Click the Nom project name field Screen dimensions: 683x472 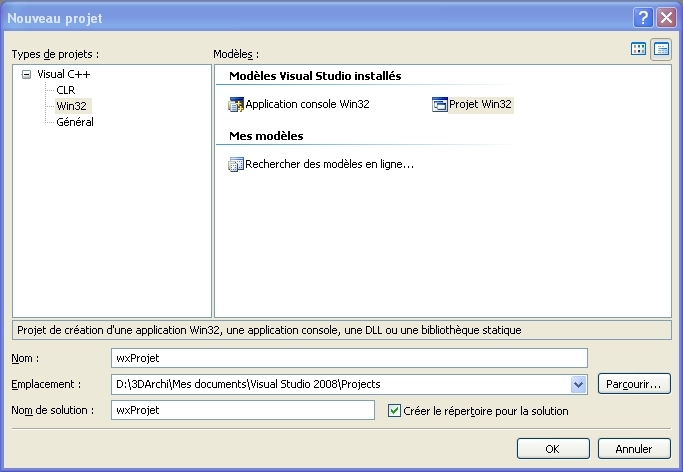click(x=348, y=358)
